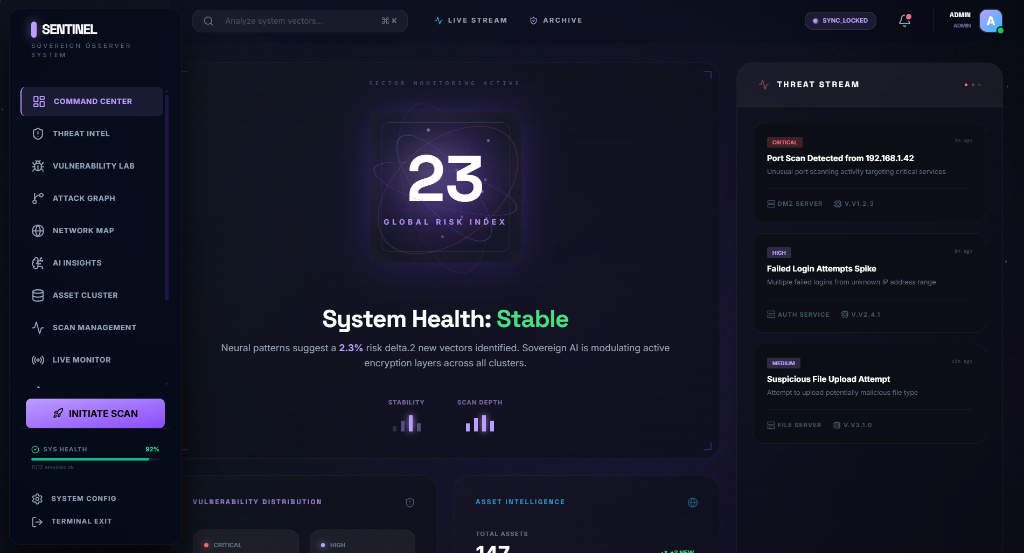Click Vulnerability Distribution shield icon
This screenshot has height=553, width=1024.
(410, 503)
